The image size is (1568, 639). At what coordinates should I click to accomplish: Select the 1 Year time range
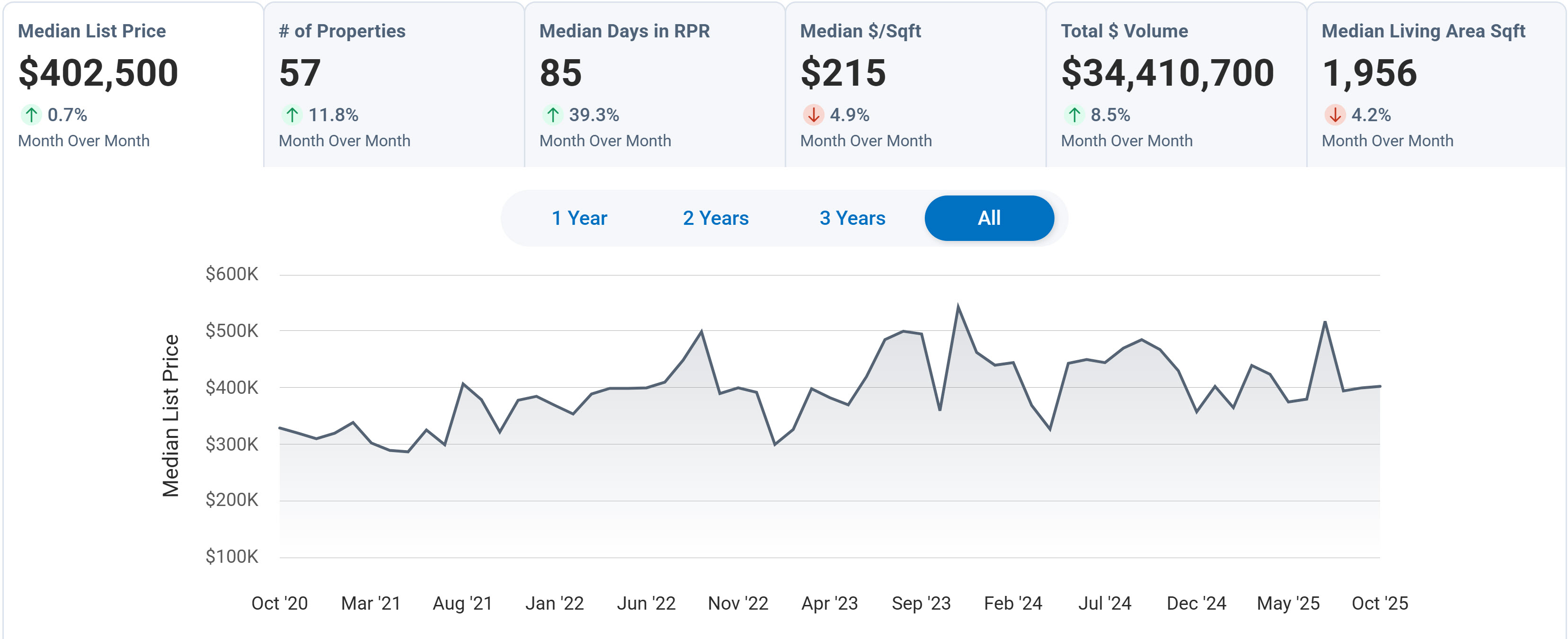pyautogui.click(x=579, y=218)
